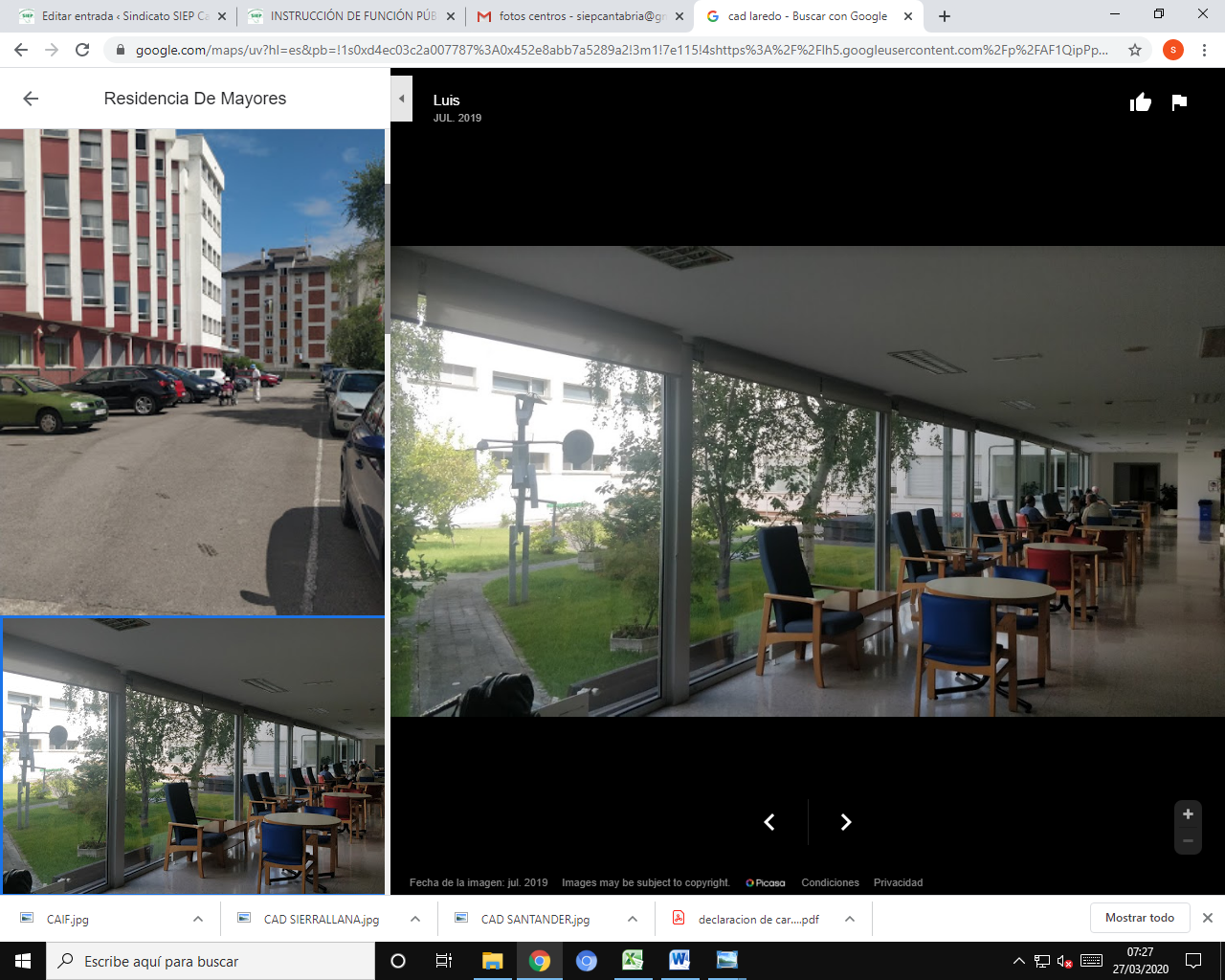
Task: Switch to the fotos centros Gmail tab
Action: pos(580,16)
